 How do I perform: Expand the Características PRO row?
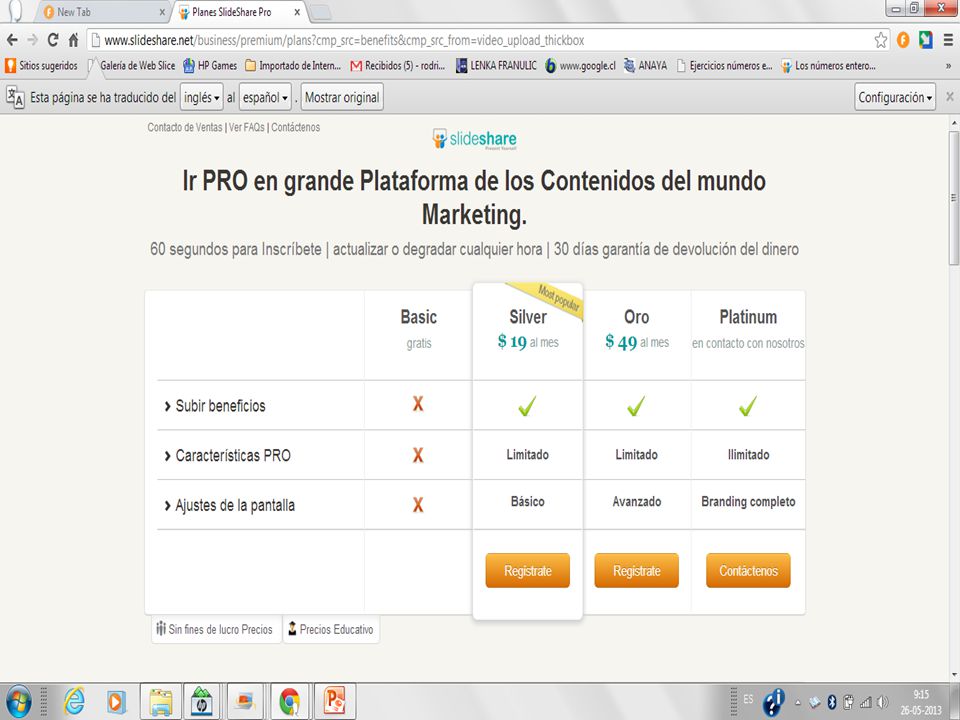pyautogui.click(x=227, y=456)
